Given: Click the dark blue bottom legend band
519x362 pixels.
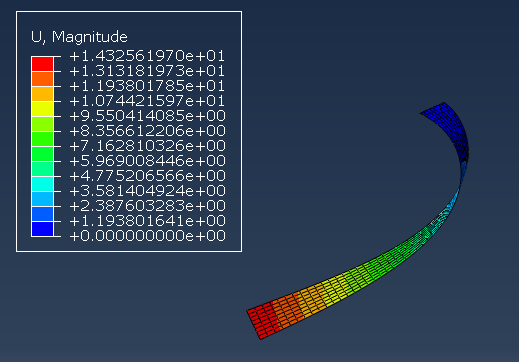Looking at the screenshot, I should [42, 229].
